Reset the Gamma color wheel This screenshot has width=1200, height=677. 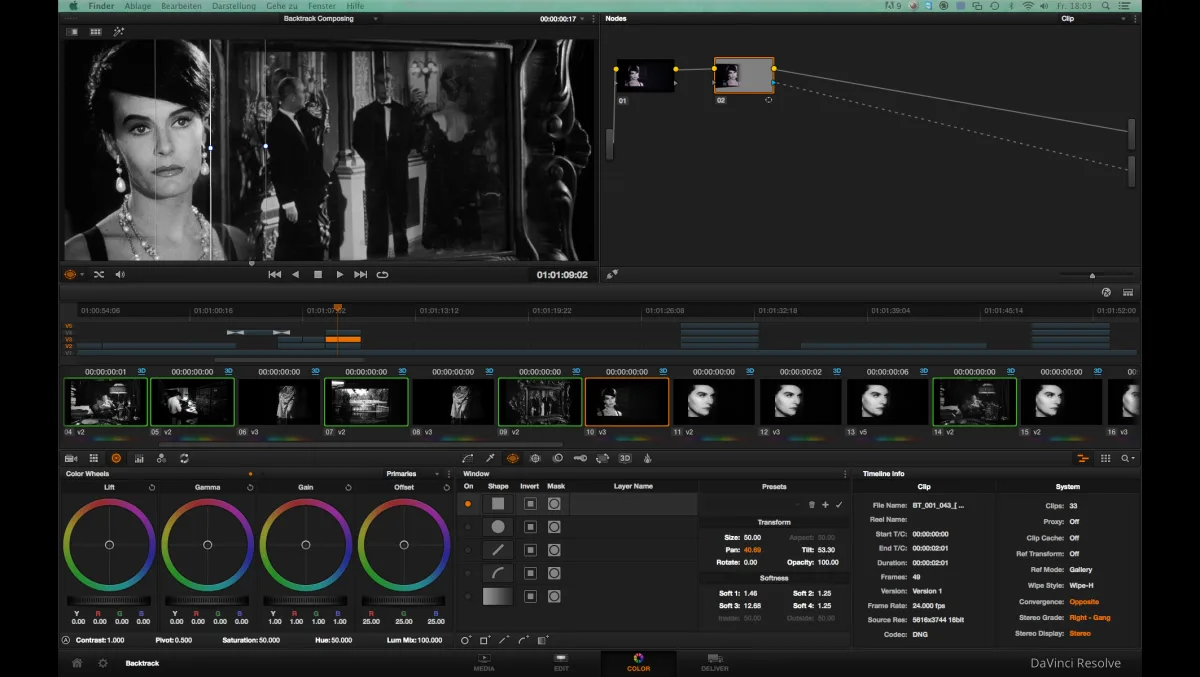click(250, 487)
